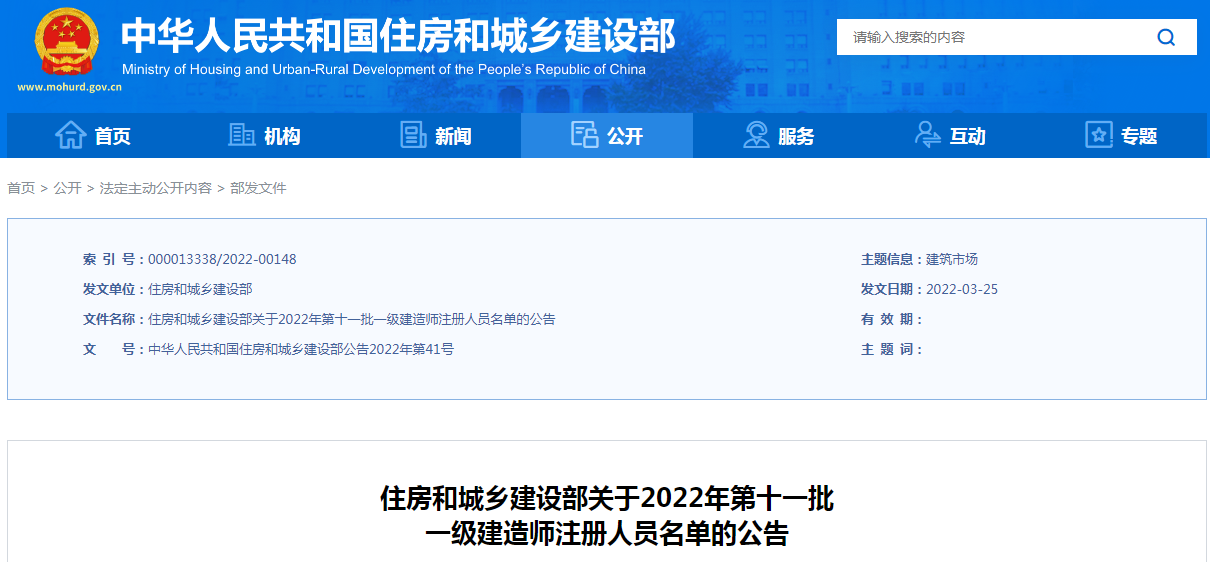
Task: Click the issue date 2022-03-25
Action: coord(962,289)
